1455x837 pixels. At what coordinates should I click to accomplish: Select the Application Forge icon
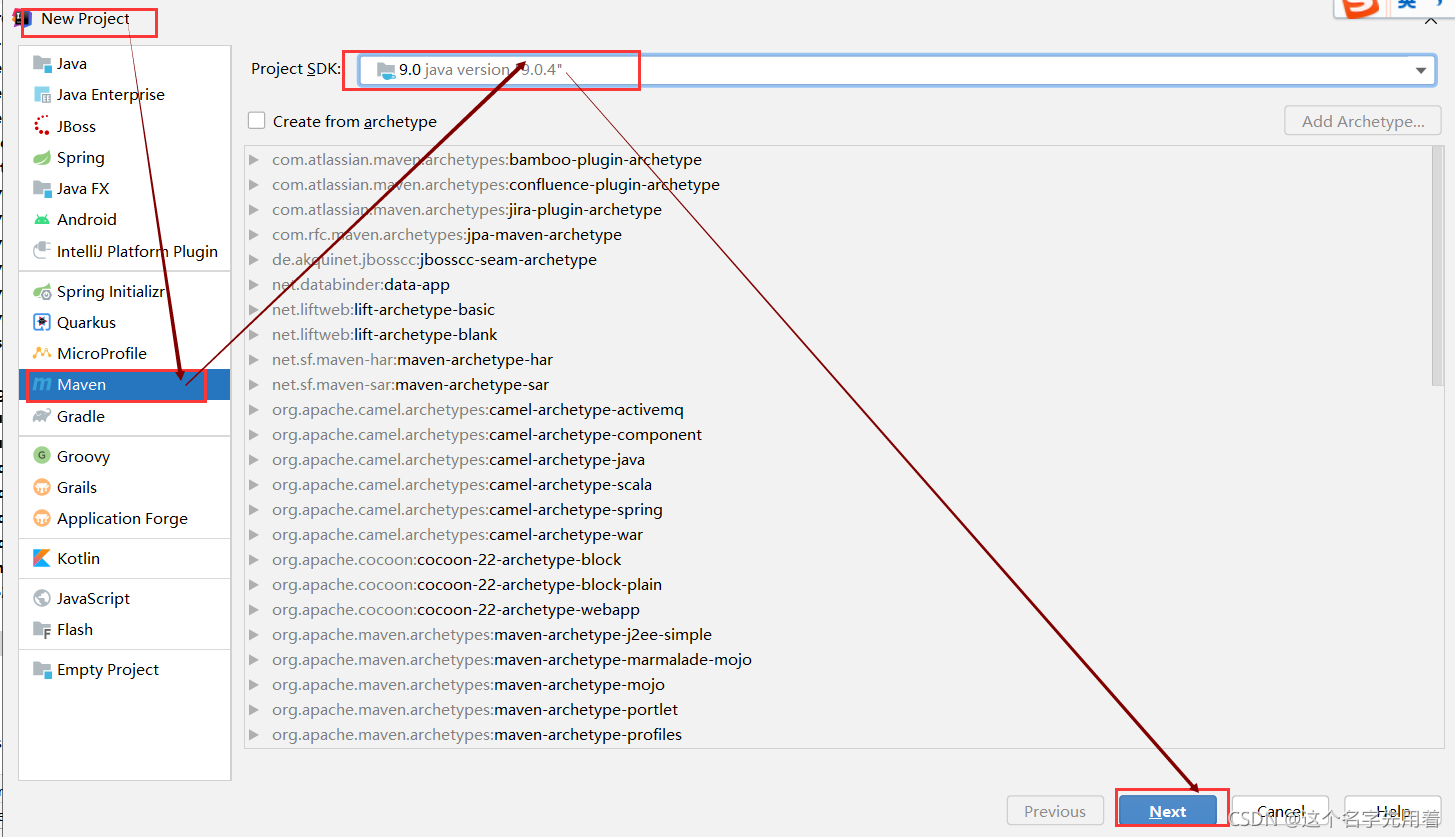click(x=42, y=519)
